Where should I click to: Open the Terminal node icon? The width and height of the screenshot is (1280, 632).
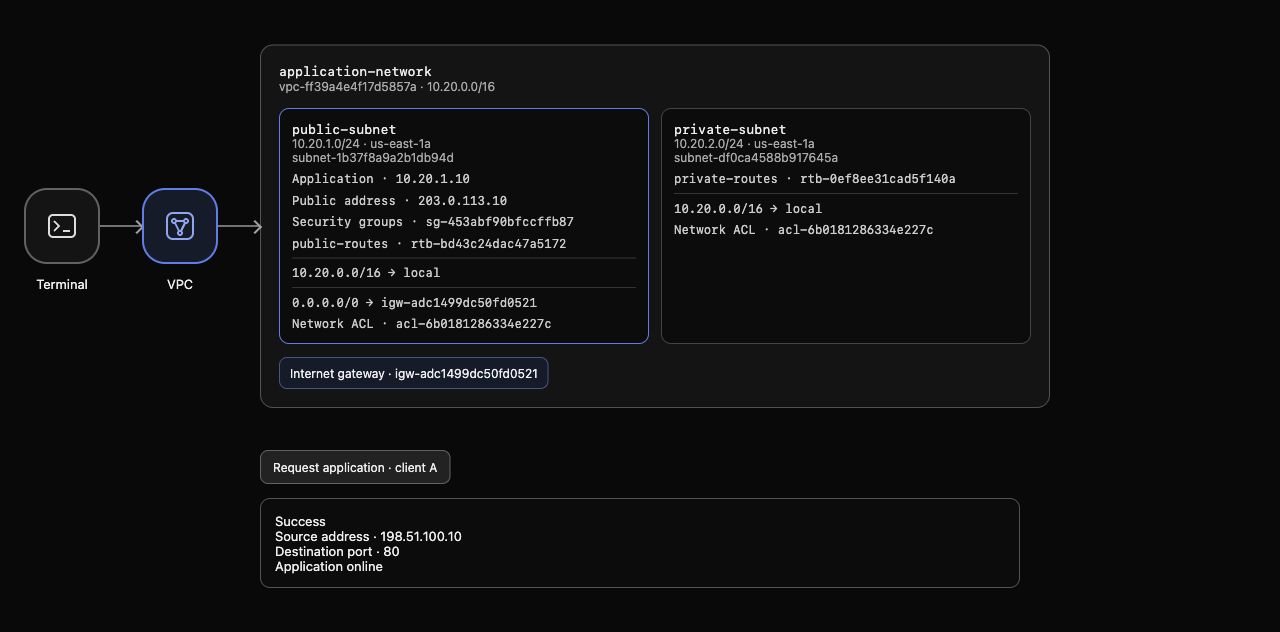(62, 226)
